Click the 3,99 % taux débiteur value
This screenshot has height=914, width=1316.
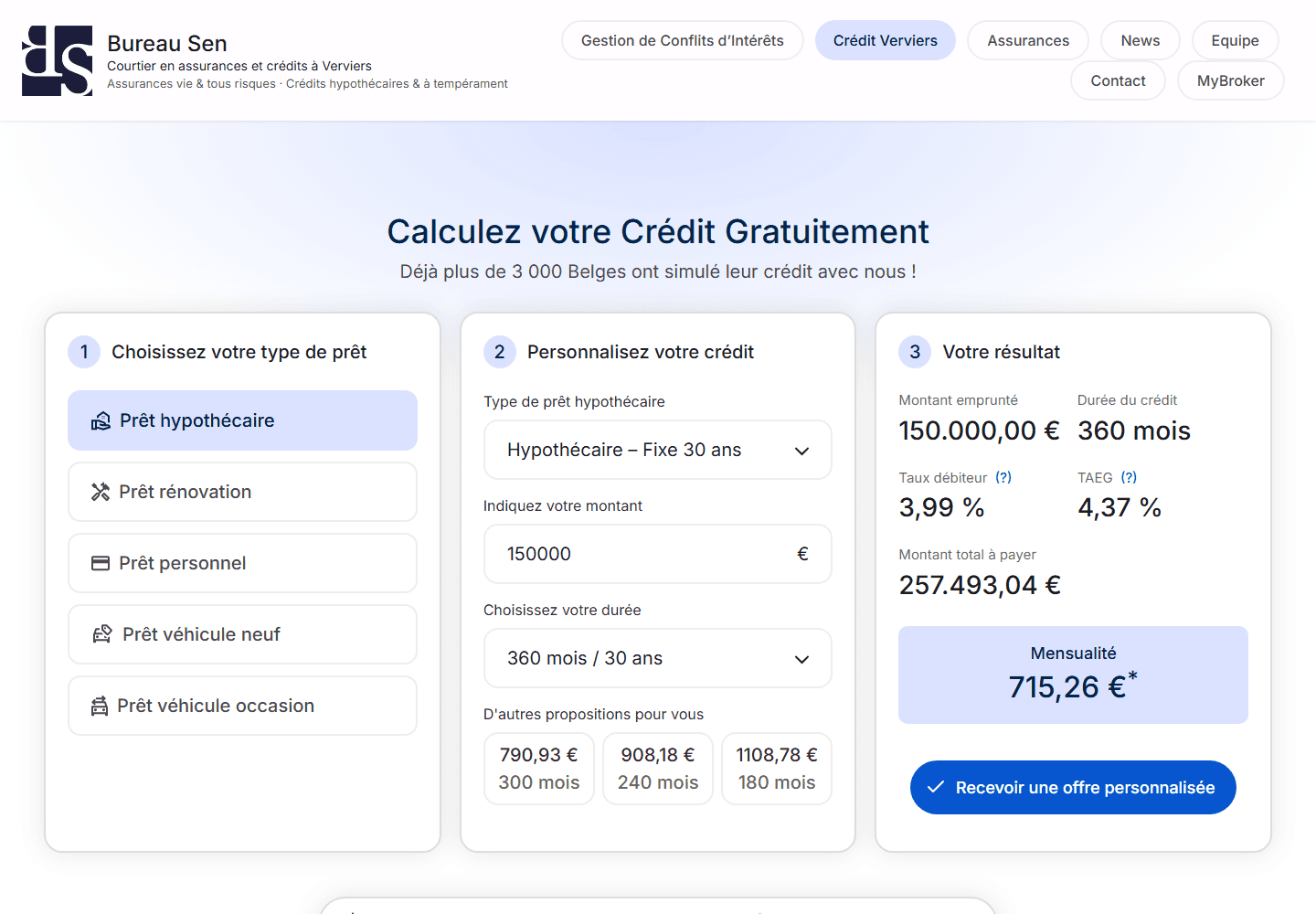coord(941,507)
